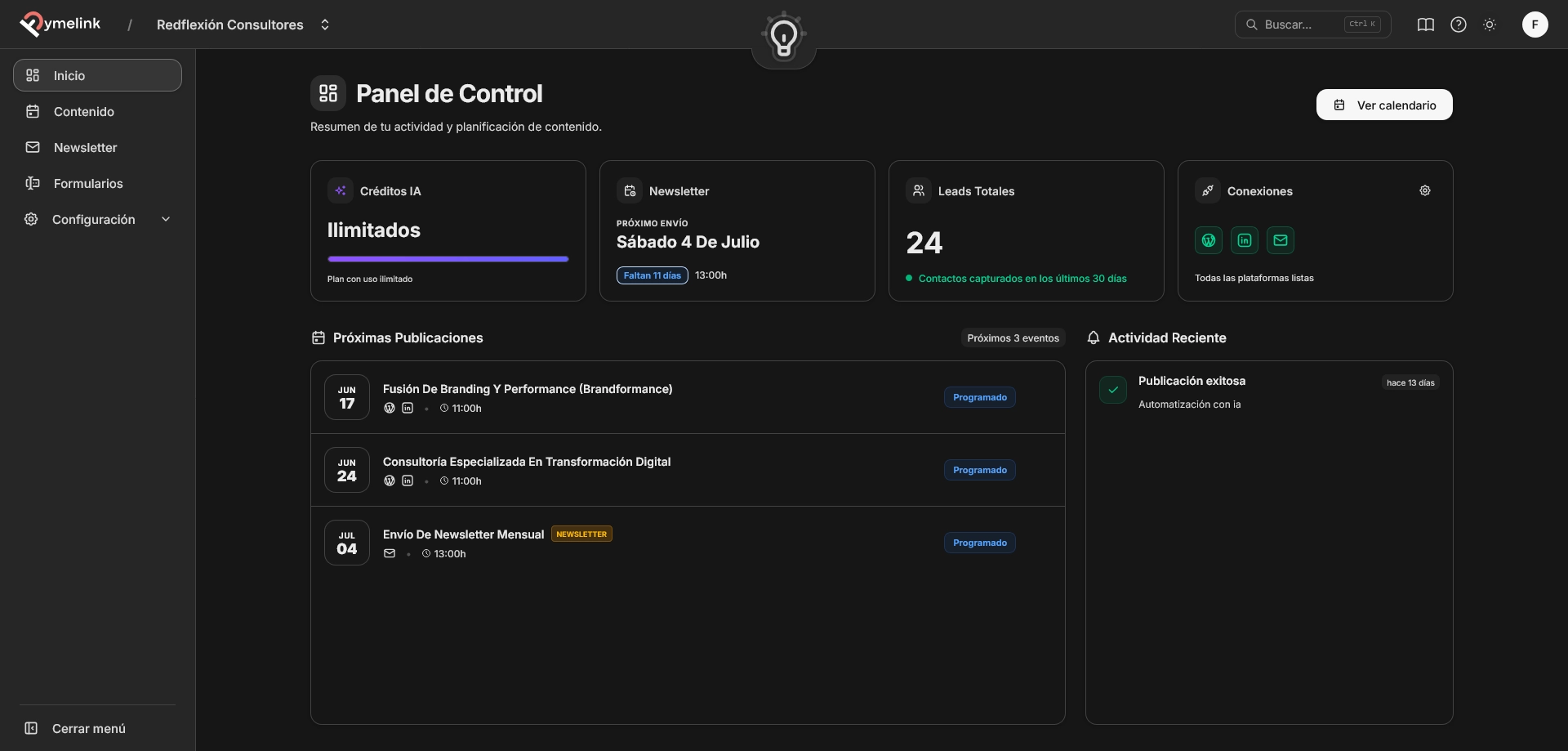Viewport: 1568px width, 751px height.
Task: Open Formularios in the sidebar
Action: (97, 183)
